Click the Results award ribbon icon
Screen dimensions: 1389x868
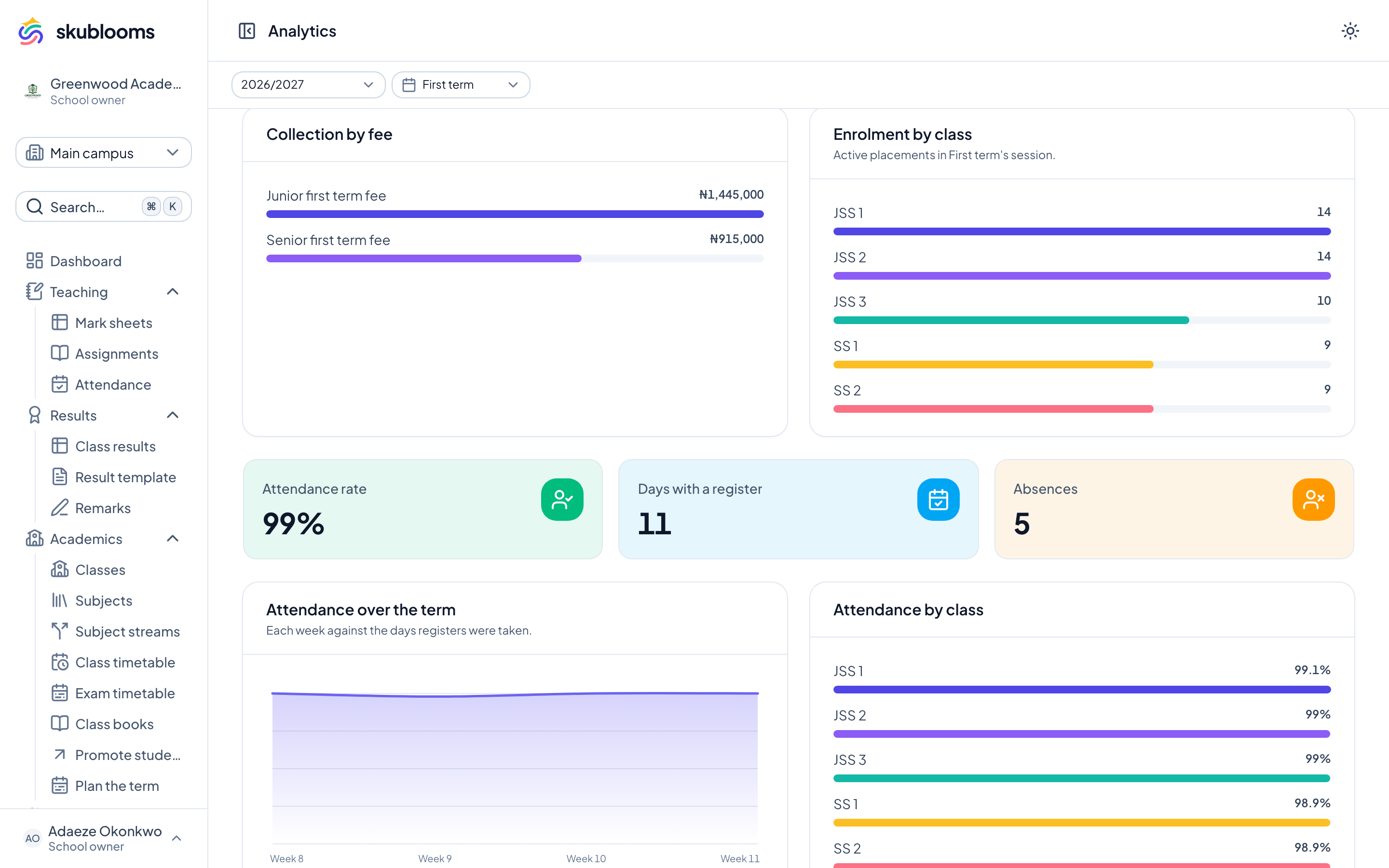[34, 415]
